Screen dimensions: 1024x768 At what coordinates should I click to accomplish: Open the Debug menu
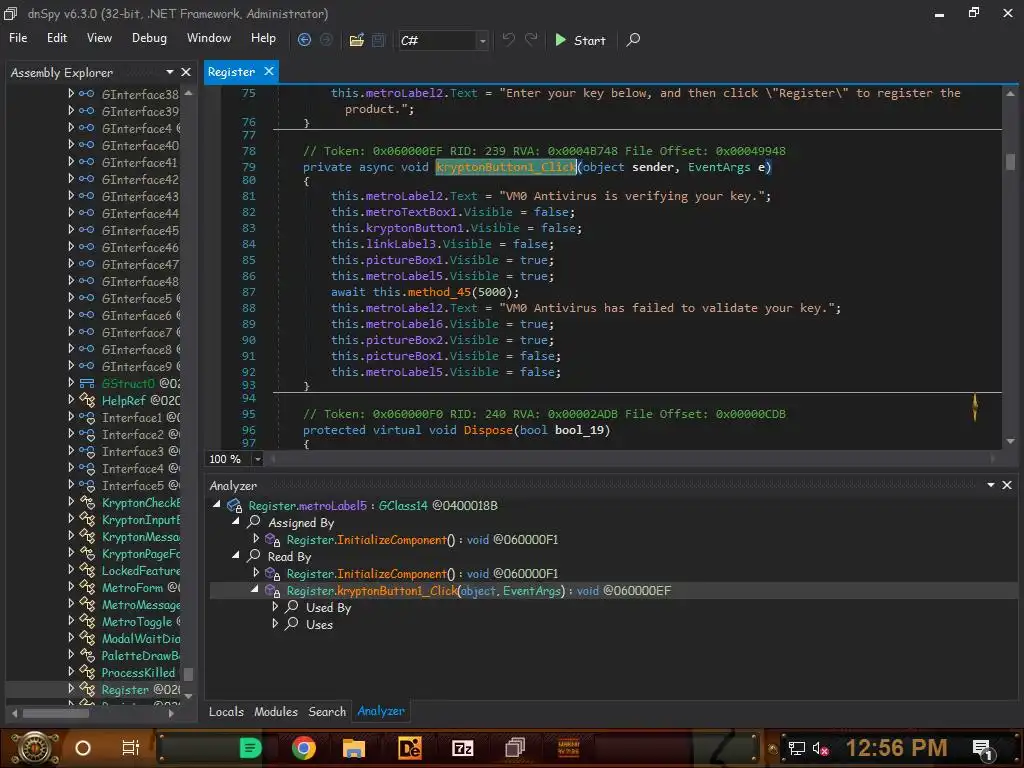click(x=149, y=38)
